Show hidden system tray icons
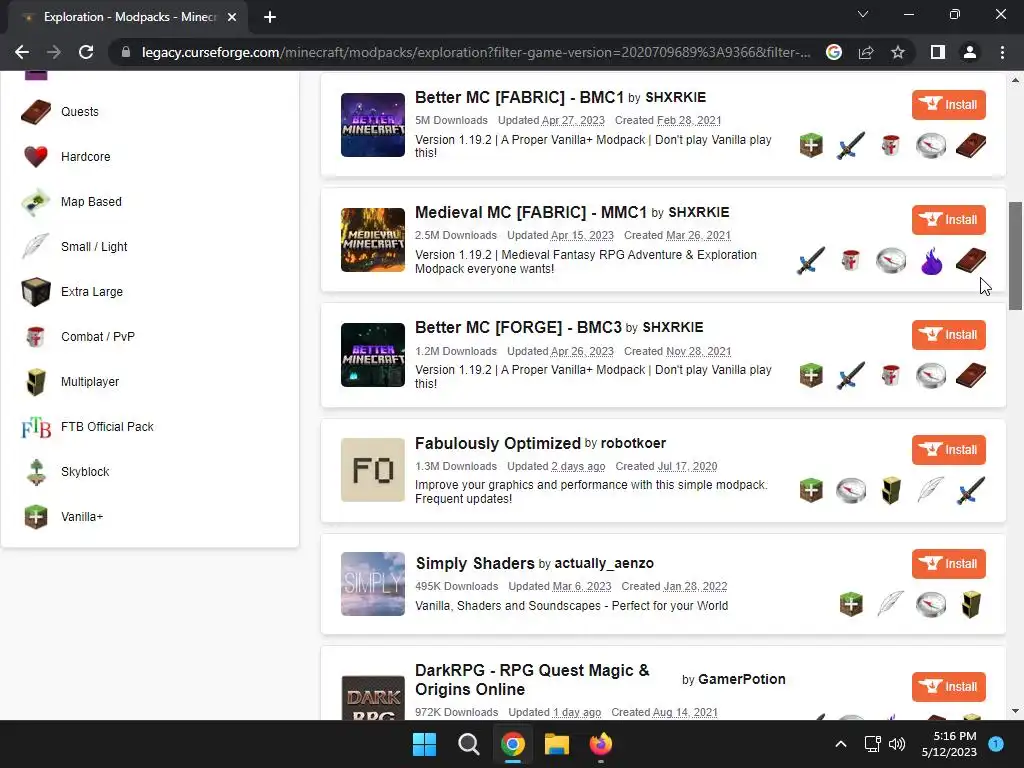Screen dimensions: 1024x768 click(x=841, y=744)
